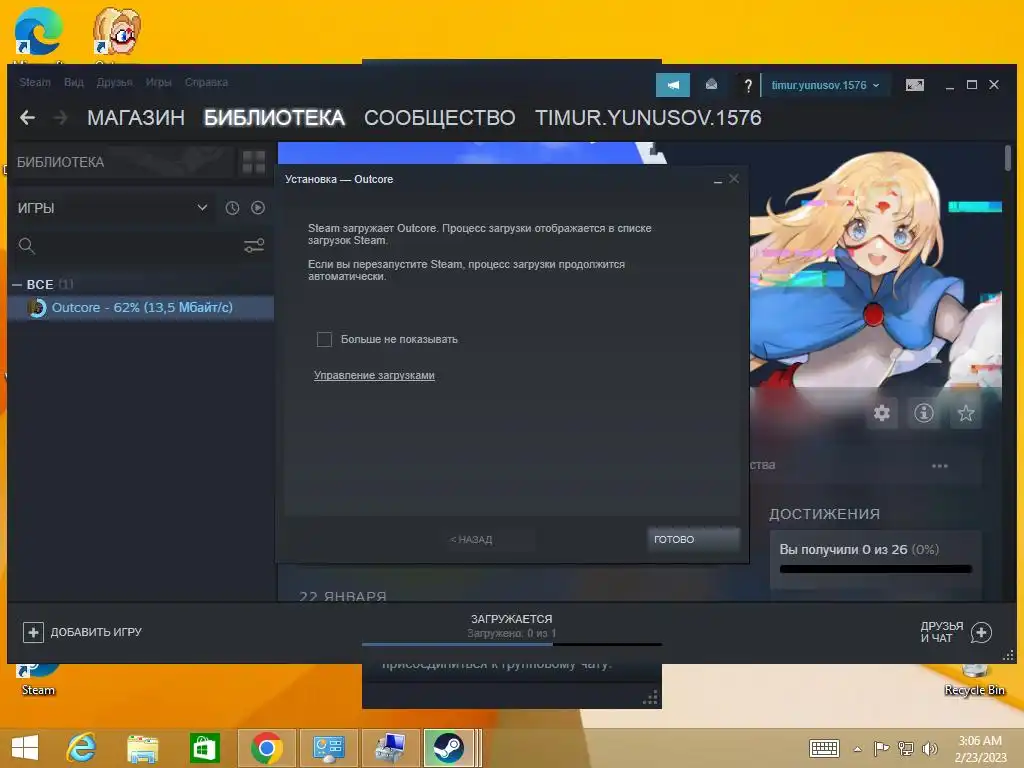The width and height of the screenshot is (1024, 768).
Task: Open the inbox envelope icon
Action: click(x=711, y=84)
